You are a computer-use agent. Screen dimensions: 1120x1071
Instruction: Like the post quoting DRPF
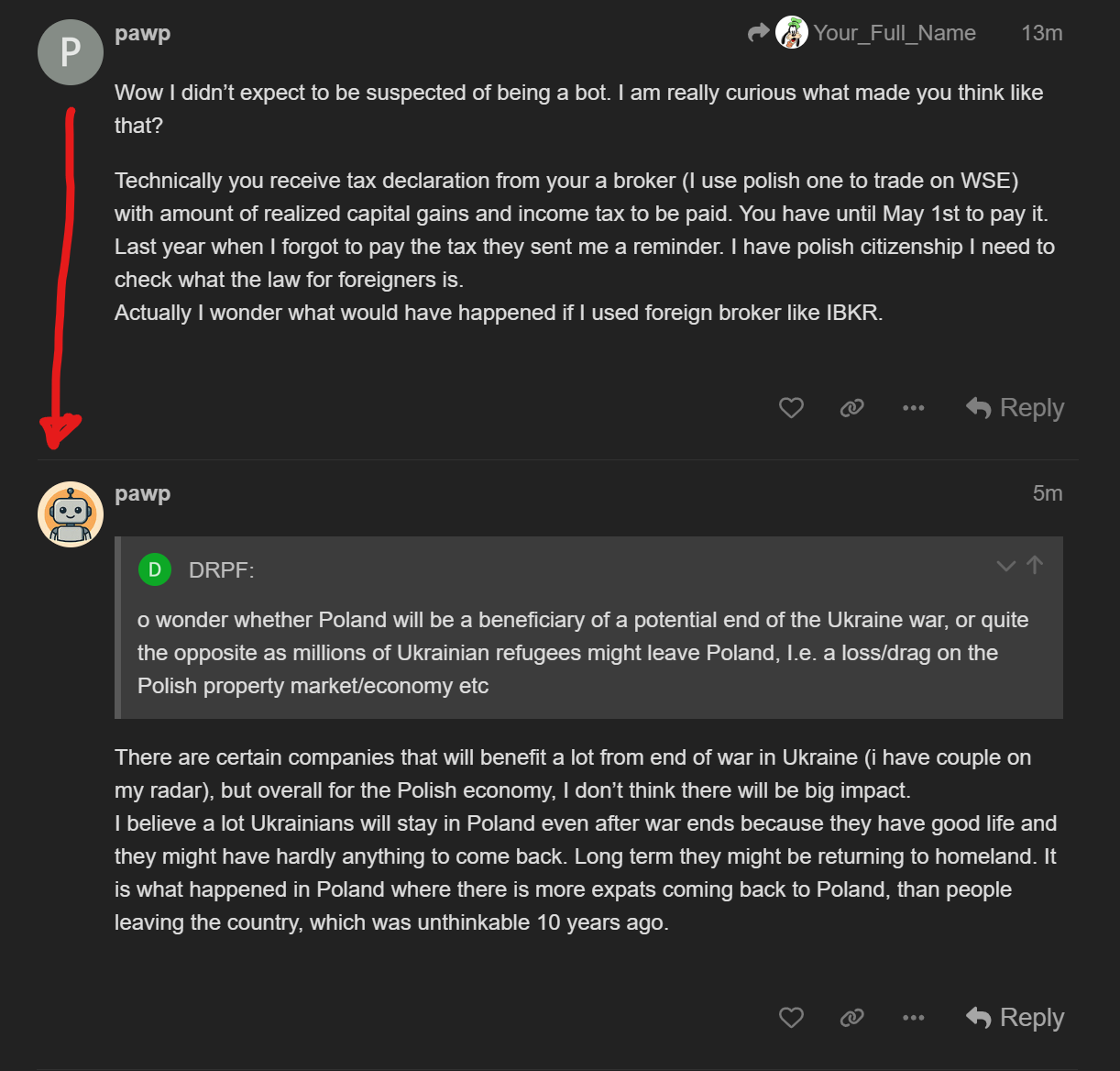[x=791, y=1018]
